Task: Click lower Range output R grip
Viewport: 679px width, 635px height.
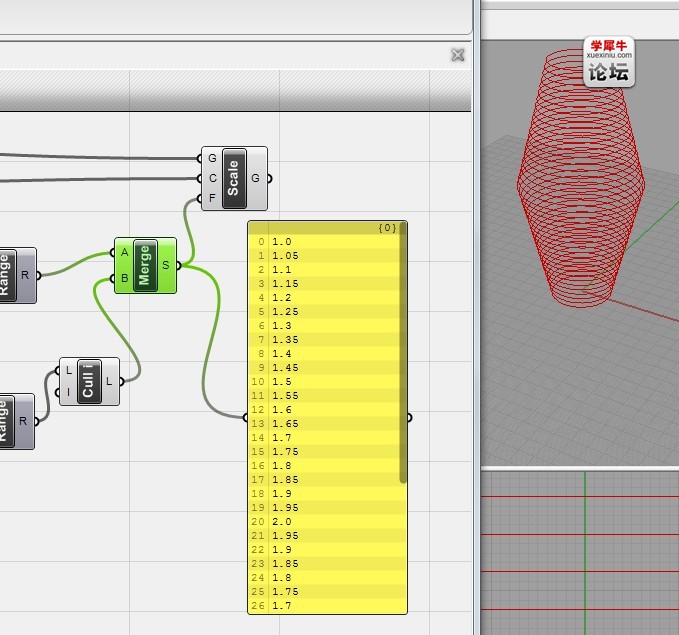Action: [x=36, y=421]
